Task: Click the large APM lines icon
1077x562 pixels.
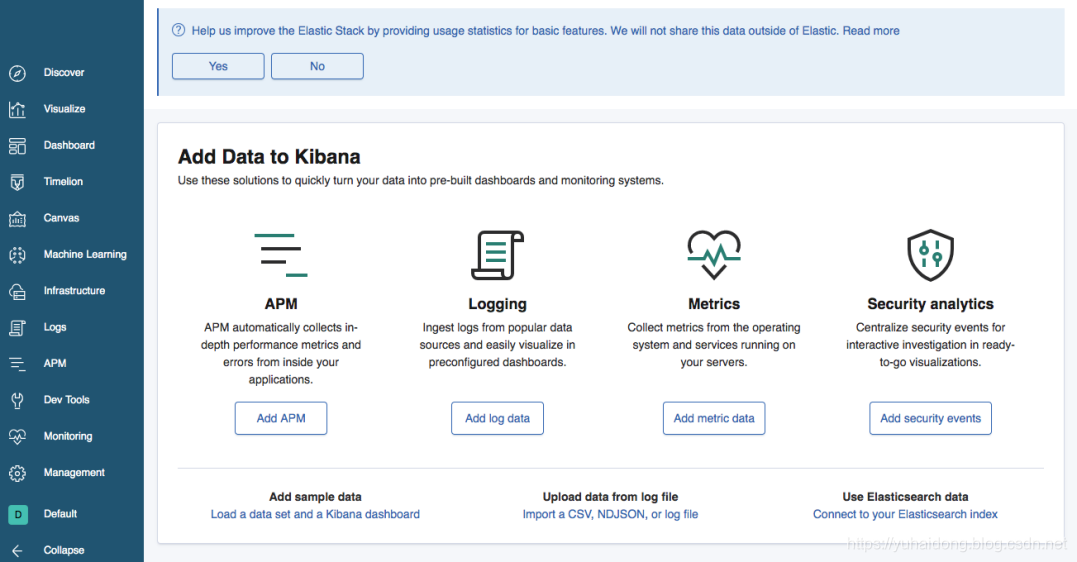Action: [x=281, y=255]
